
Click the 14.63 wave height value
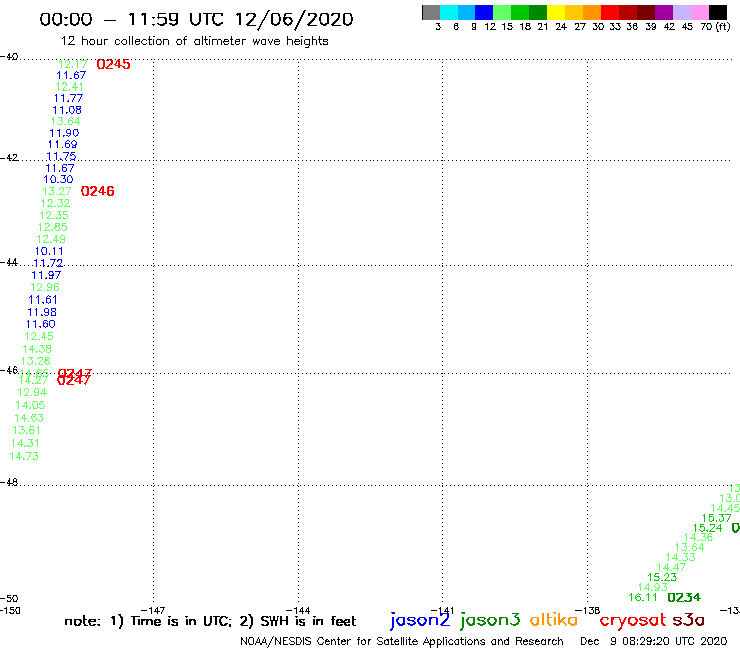click(x=29, y=418)
